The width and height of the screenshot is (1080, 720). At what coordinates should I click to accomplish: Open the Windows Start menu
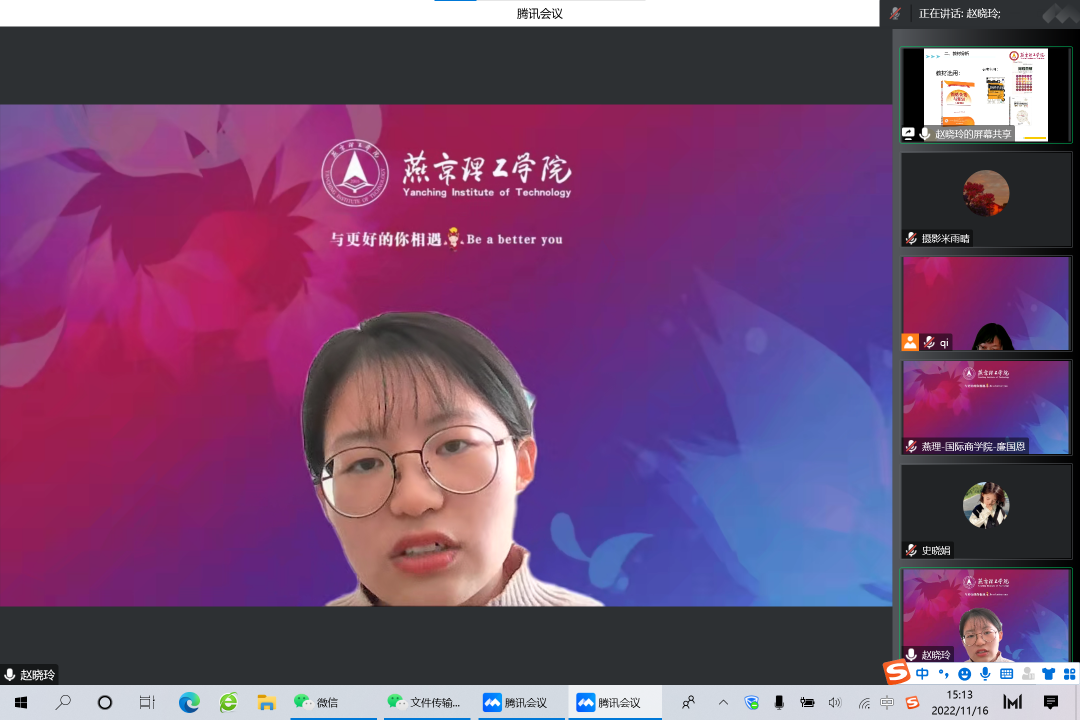click(20, 702)
